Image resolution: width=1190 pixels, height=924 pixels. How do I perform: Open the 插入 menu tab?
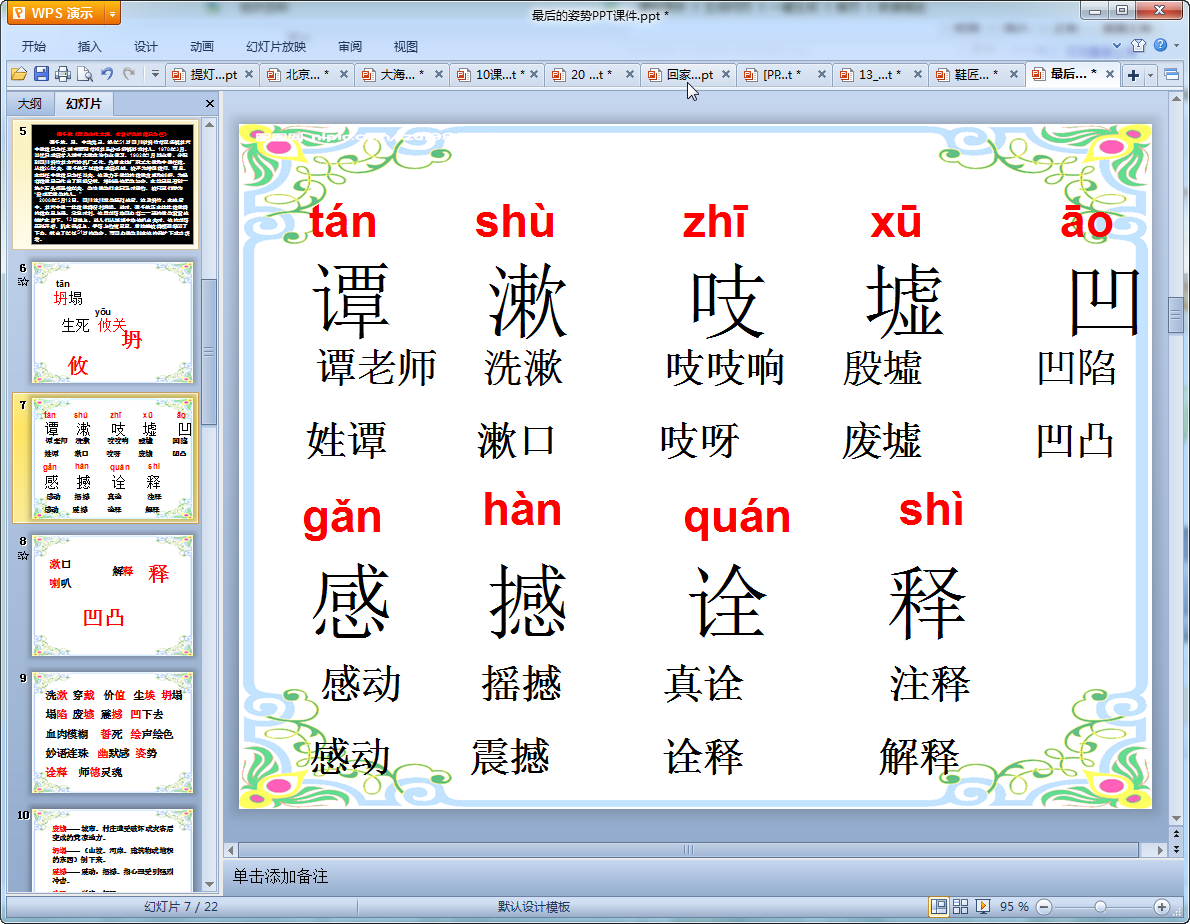click(x=90, y=46)
